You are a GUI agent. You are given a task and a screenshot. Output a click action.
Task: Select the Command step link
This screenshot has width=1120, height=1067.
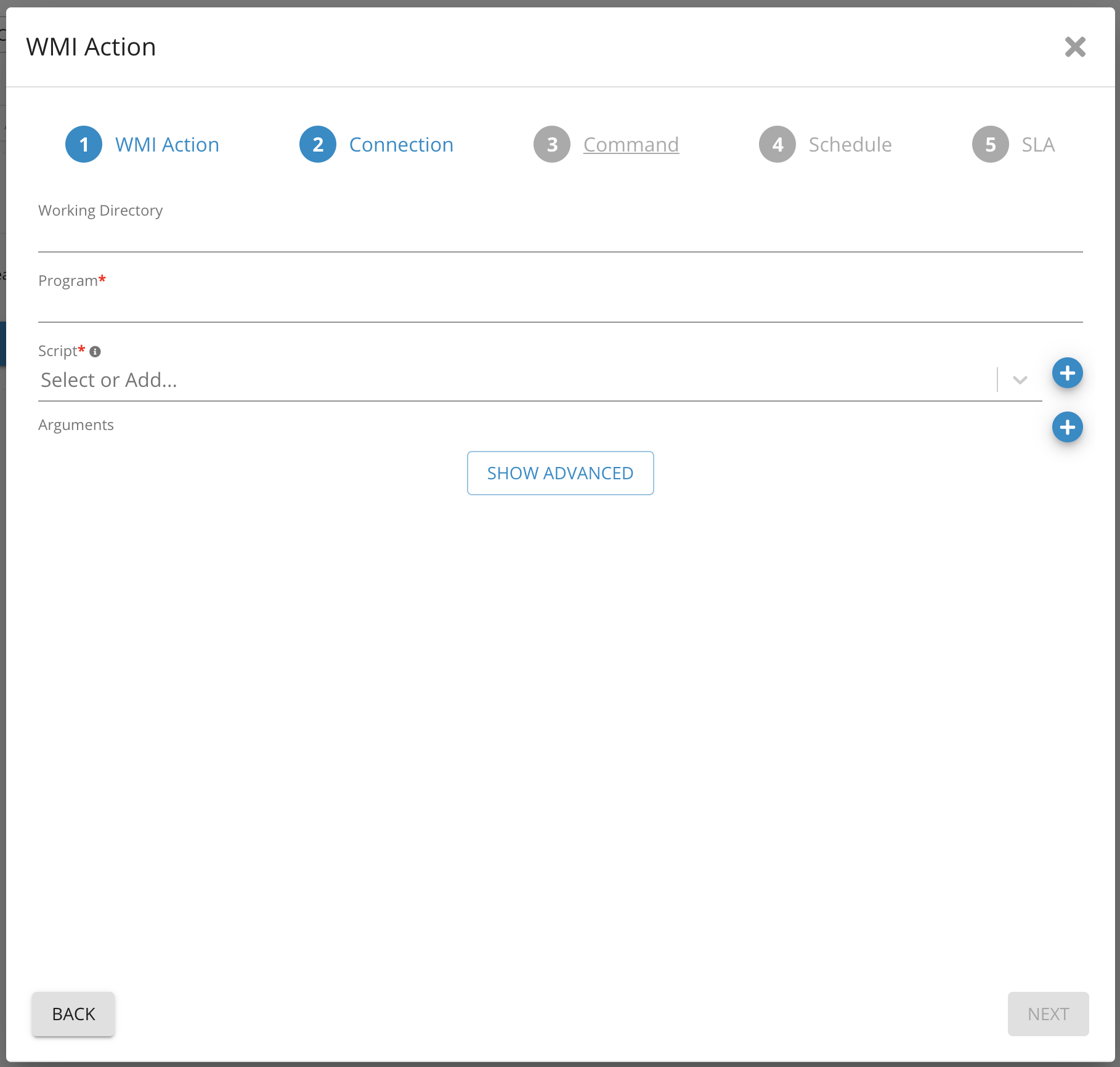(631, 145)
